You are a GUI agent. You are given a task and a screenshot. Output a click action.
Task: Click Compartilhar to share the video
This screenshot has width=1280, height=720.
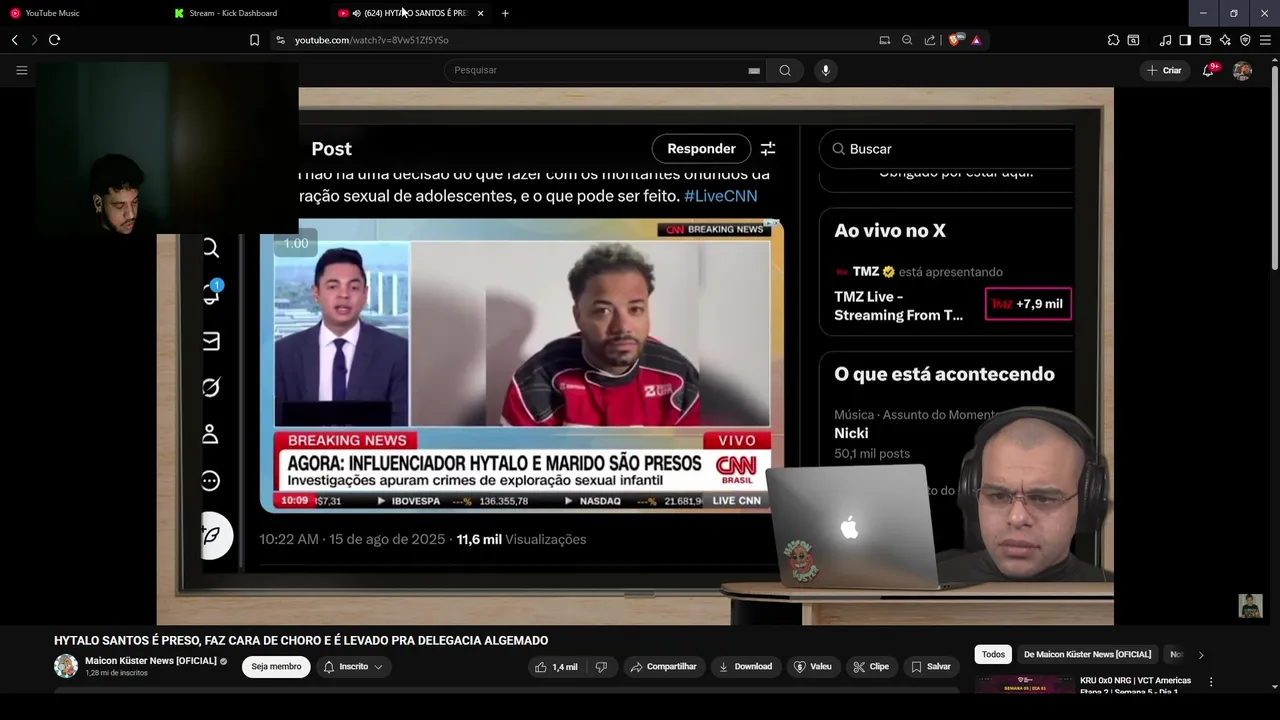point(663,666)
